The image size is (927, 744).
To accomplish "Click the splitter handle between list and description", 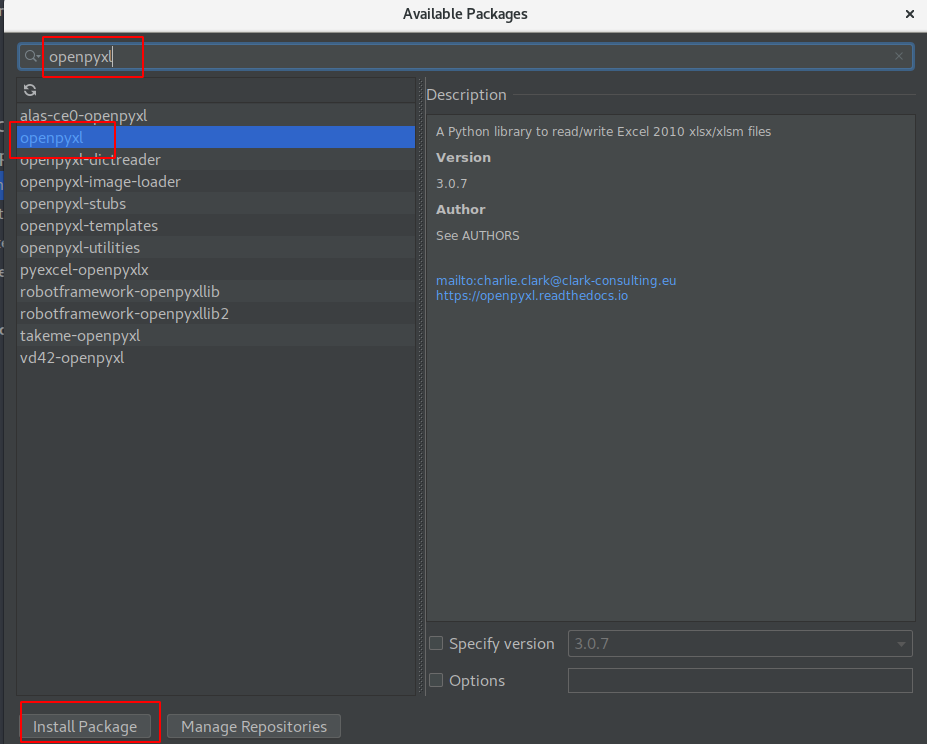I will pos(421,387).
